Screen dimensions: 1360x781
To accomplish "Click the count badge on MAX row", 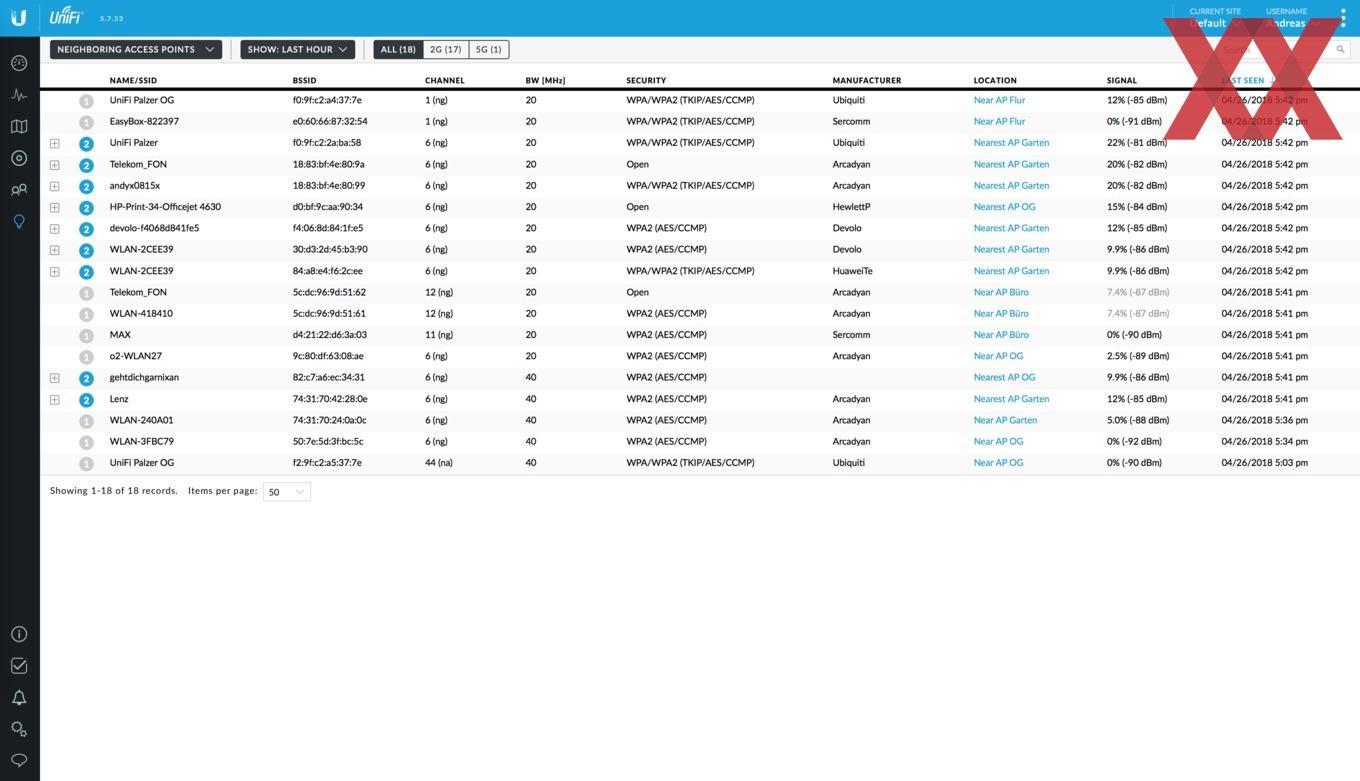I will (86, 336).
